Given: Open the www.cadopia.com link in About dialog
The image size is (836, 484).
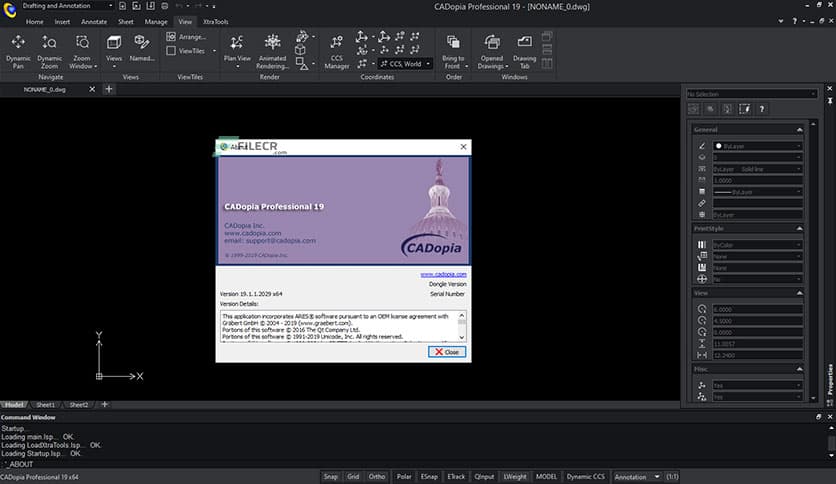Looking at the screenshot, I should click(443, 275).
